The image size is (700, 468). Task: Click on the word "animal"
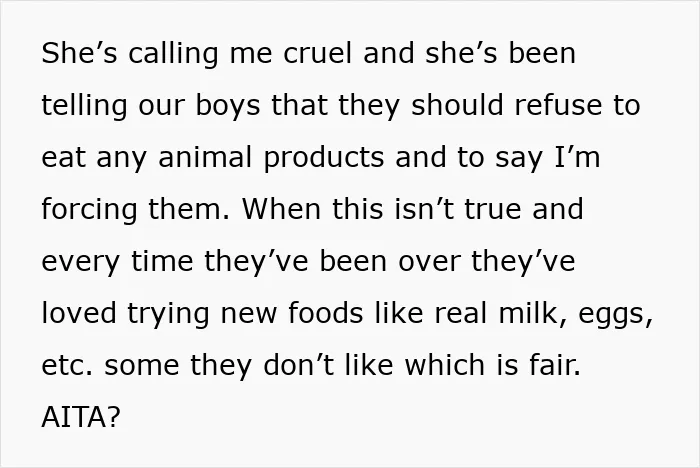(x=205, y=157)
